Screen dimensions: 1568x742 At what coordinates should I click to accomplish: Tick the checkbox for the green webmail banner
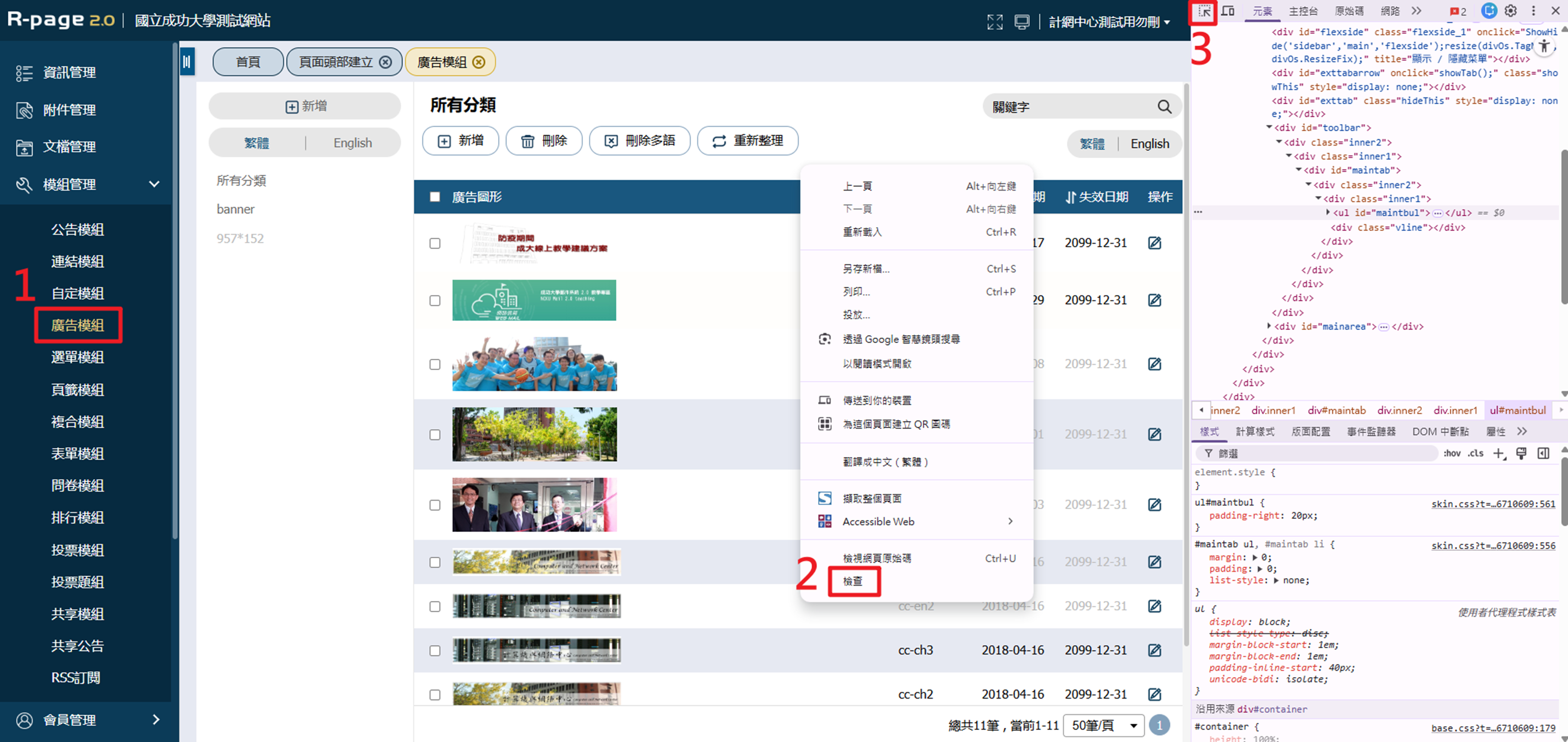[435, 301]
